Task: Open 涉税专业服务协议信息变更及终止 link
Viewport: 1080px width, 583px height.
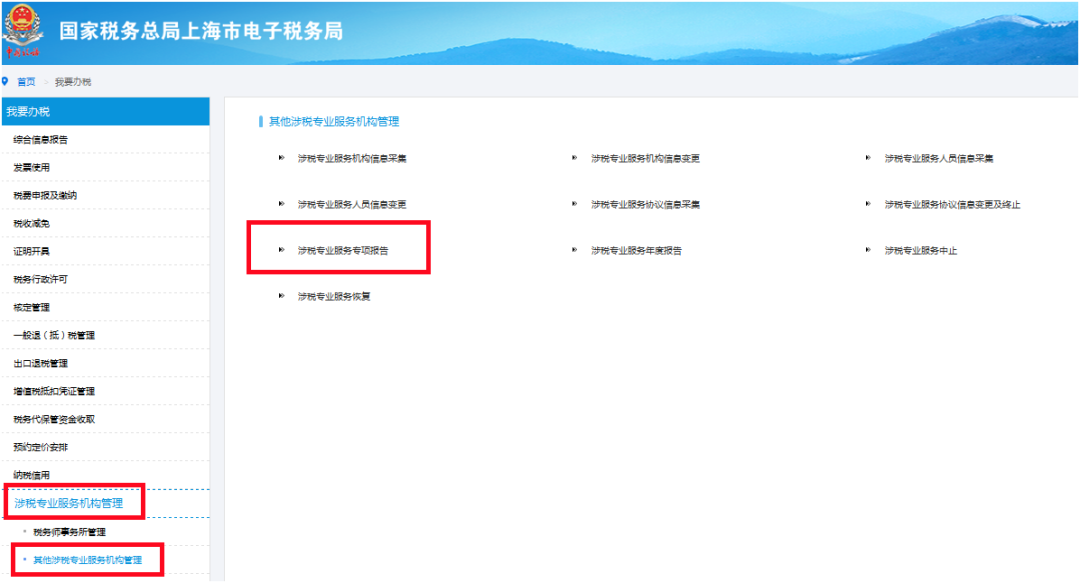Action: 953,205
